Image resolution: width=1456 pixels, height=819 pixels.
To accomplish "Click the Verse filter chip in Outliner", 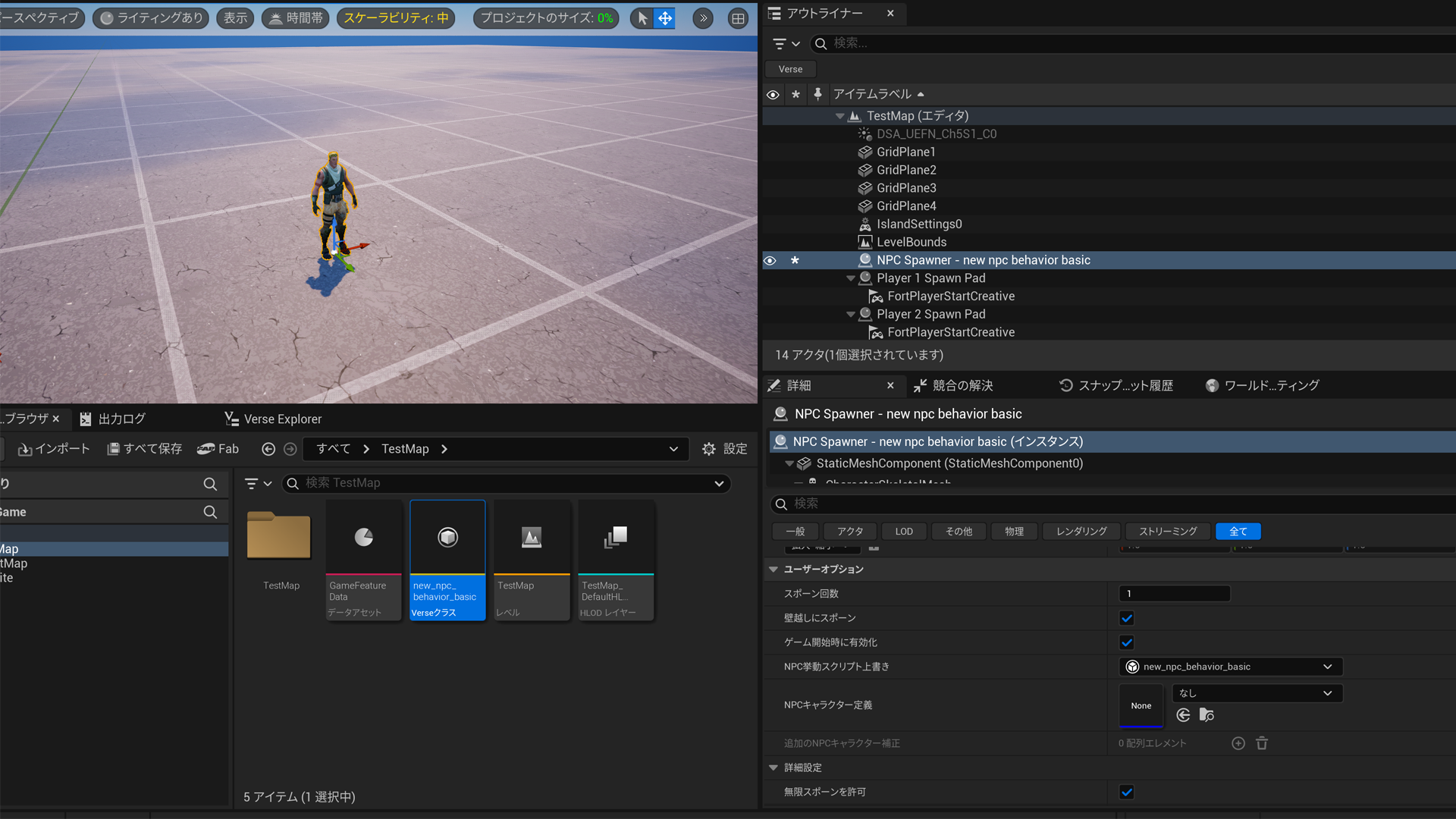I will pos(790,69).
